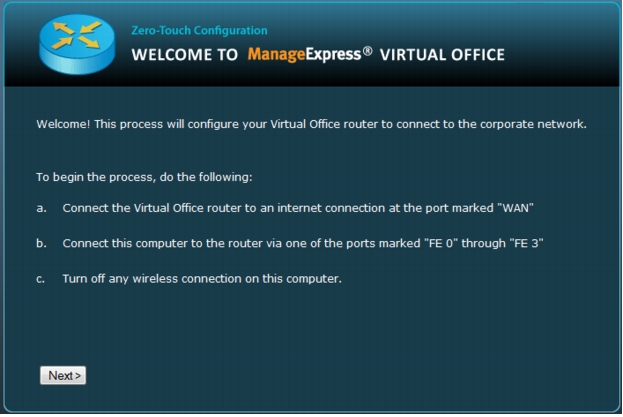Click the "To begin the process" line
623x417 pixels.
pos(144,177)
